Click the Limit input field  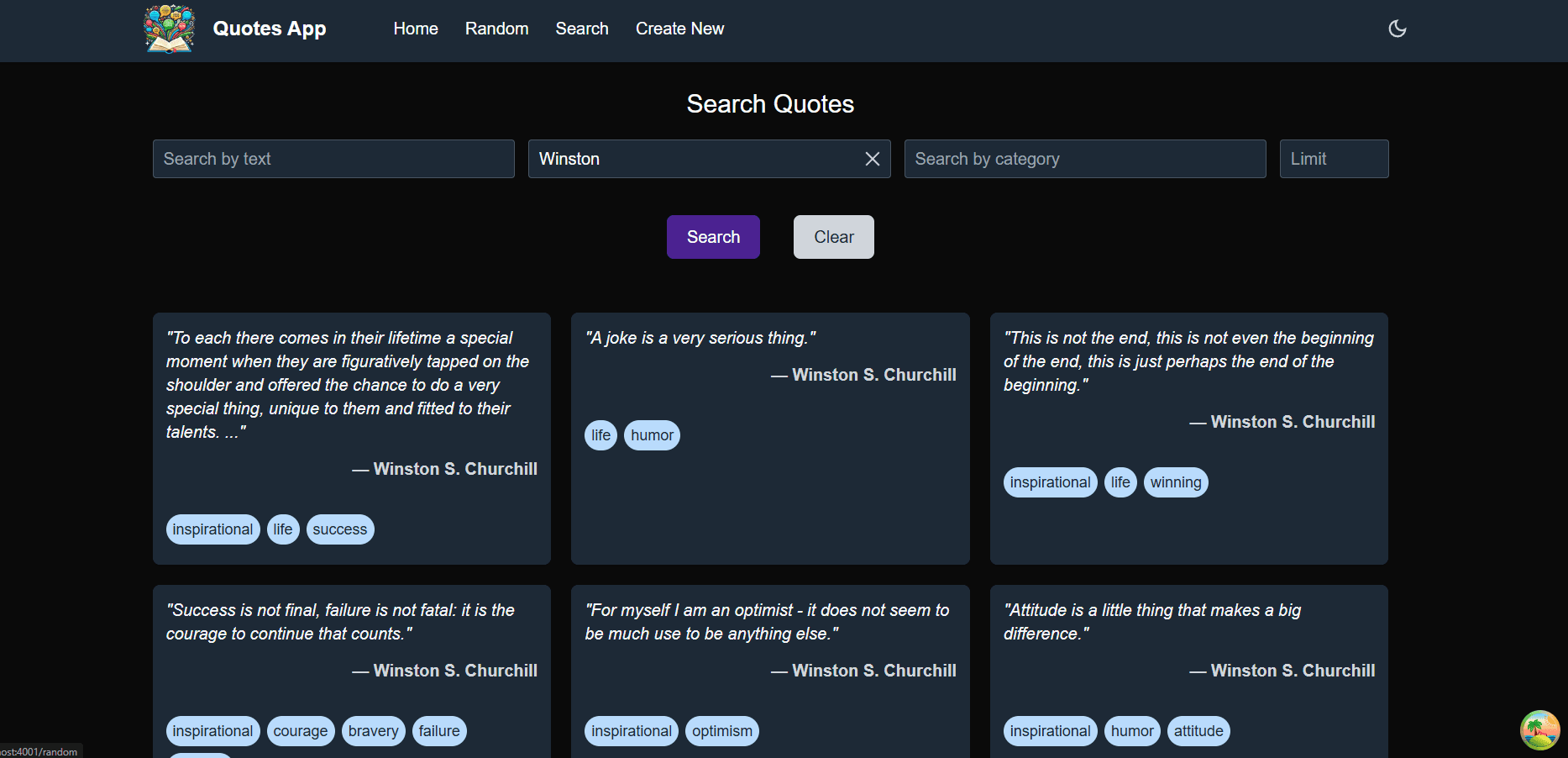(1333, 159)
